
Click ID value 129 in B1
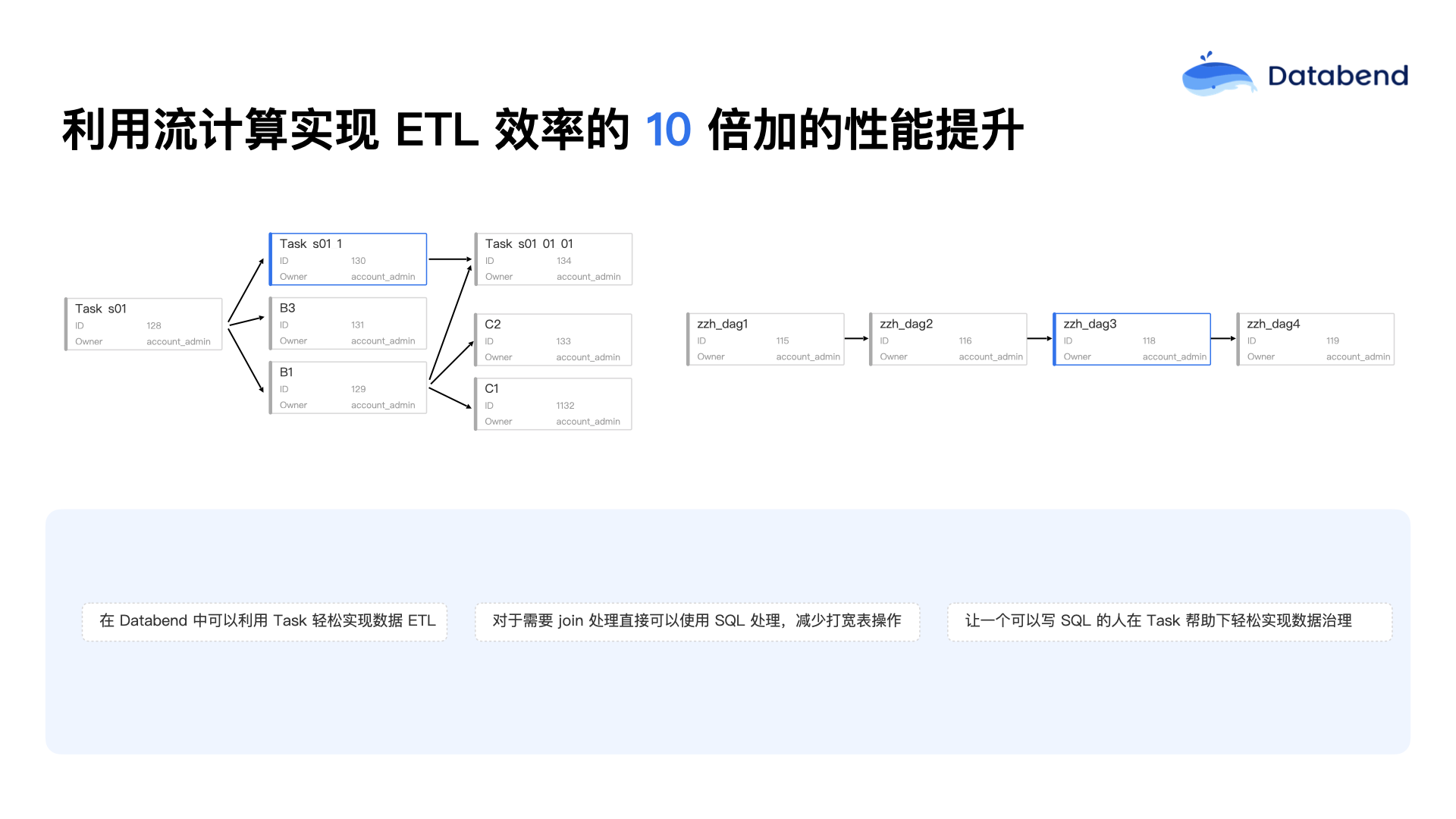(x=359, y=389)
